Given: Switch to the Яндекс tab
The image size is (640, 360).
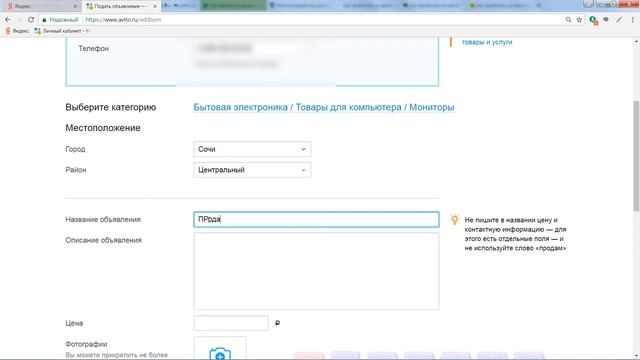Looking at the screenshot, I should 41,6.
